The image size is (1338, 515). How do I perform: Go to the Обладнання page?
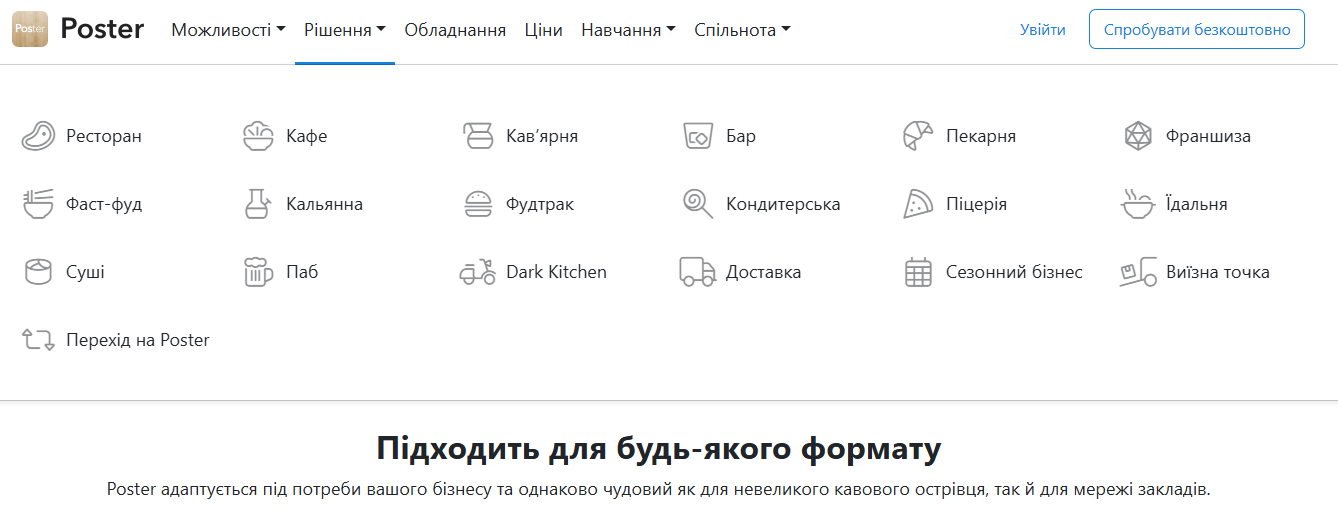pos(455,30)
